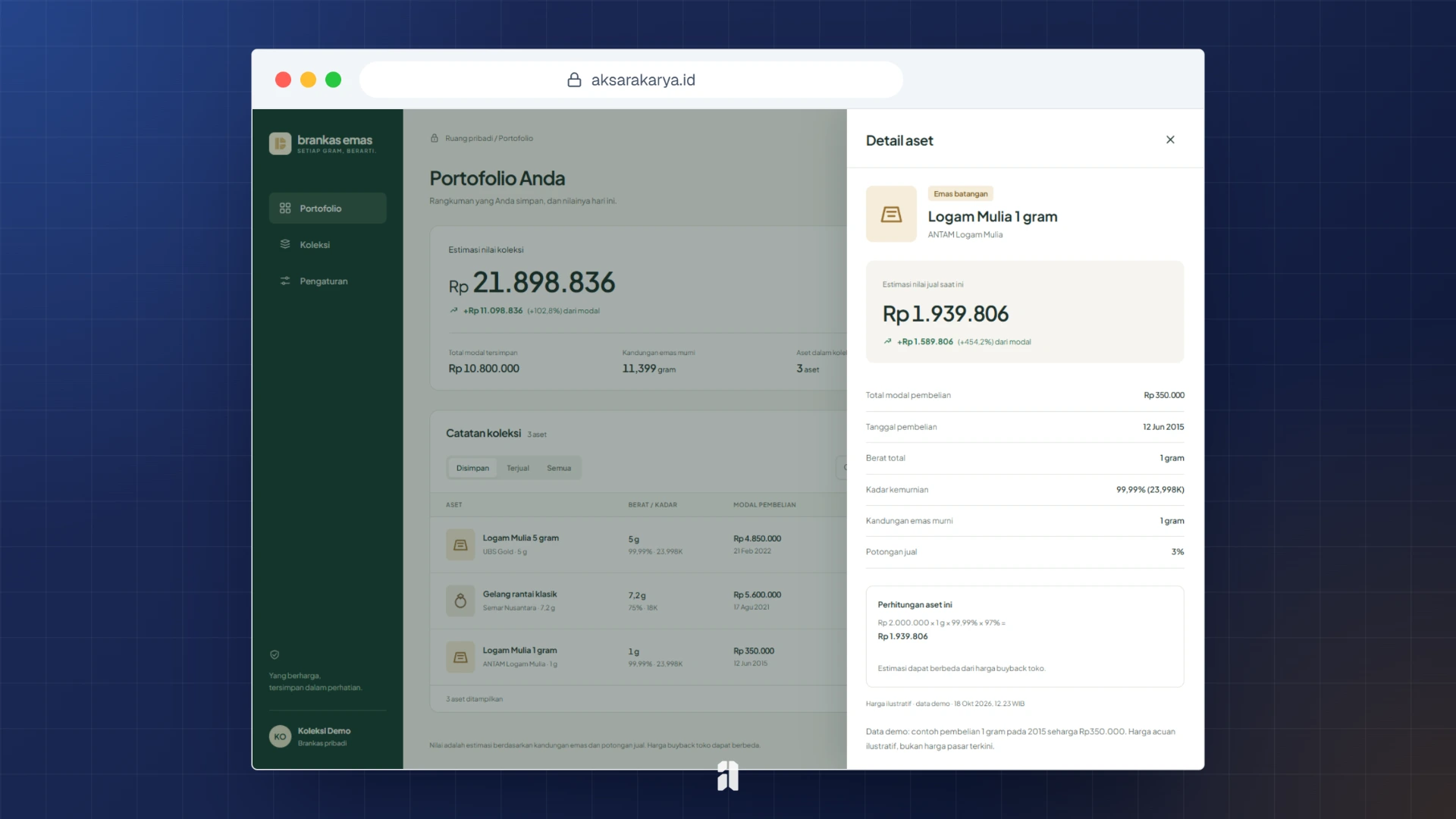Click the Emas batangan tag
The height and width of the screenshot is (819, 1456).
[x=960, y=194]
